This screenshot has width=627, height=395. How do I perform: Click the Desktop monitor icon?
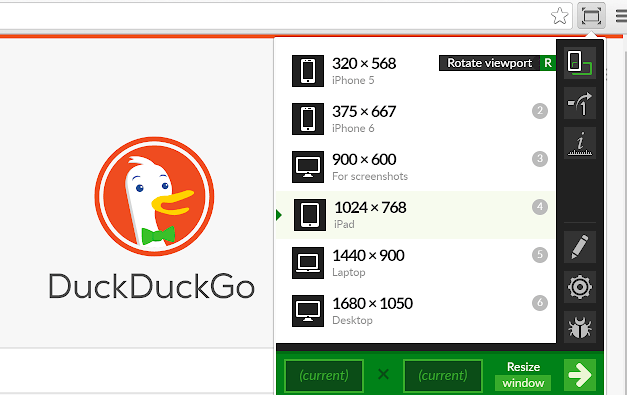(x=308, y=311)
